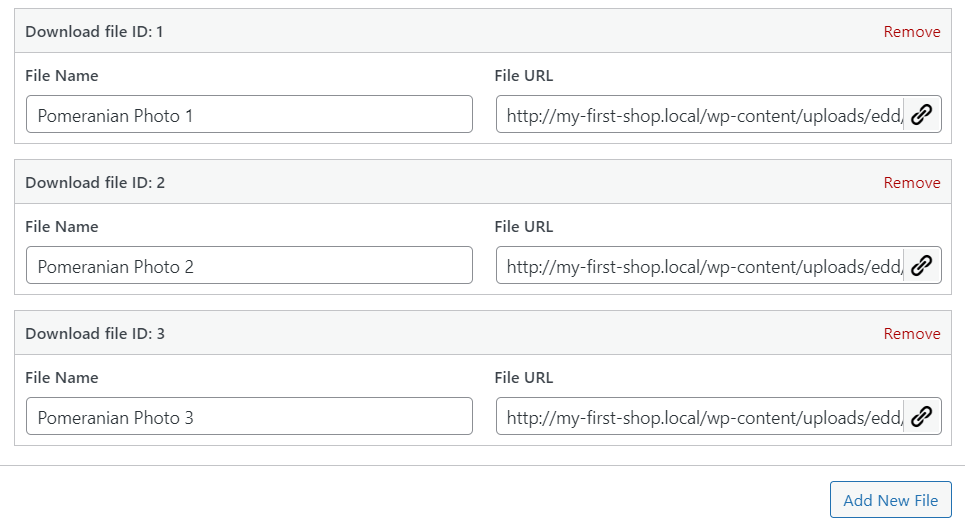Screen dimensions: 965x528
Task: Grab the Download file ID: 3 header row
Action: 482,333
